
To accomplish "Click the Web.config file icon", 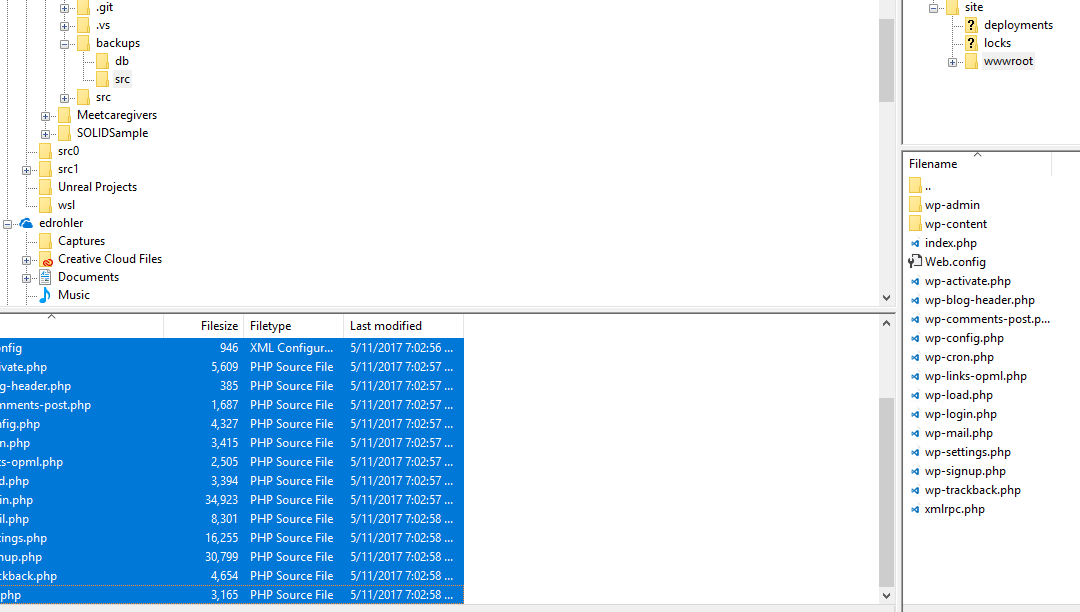I will tap(915, 262).
